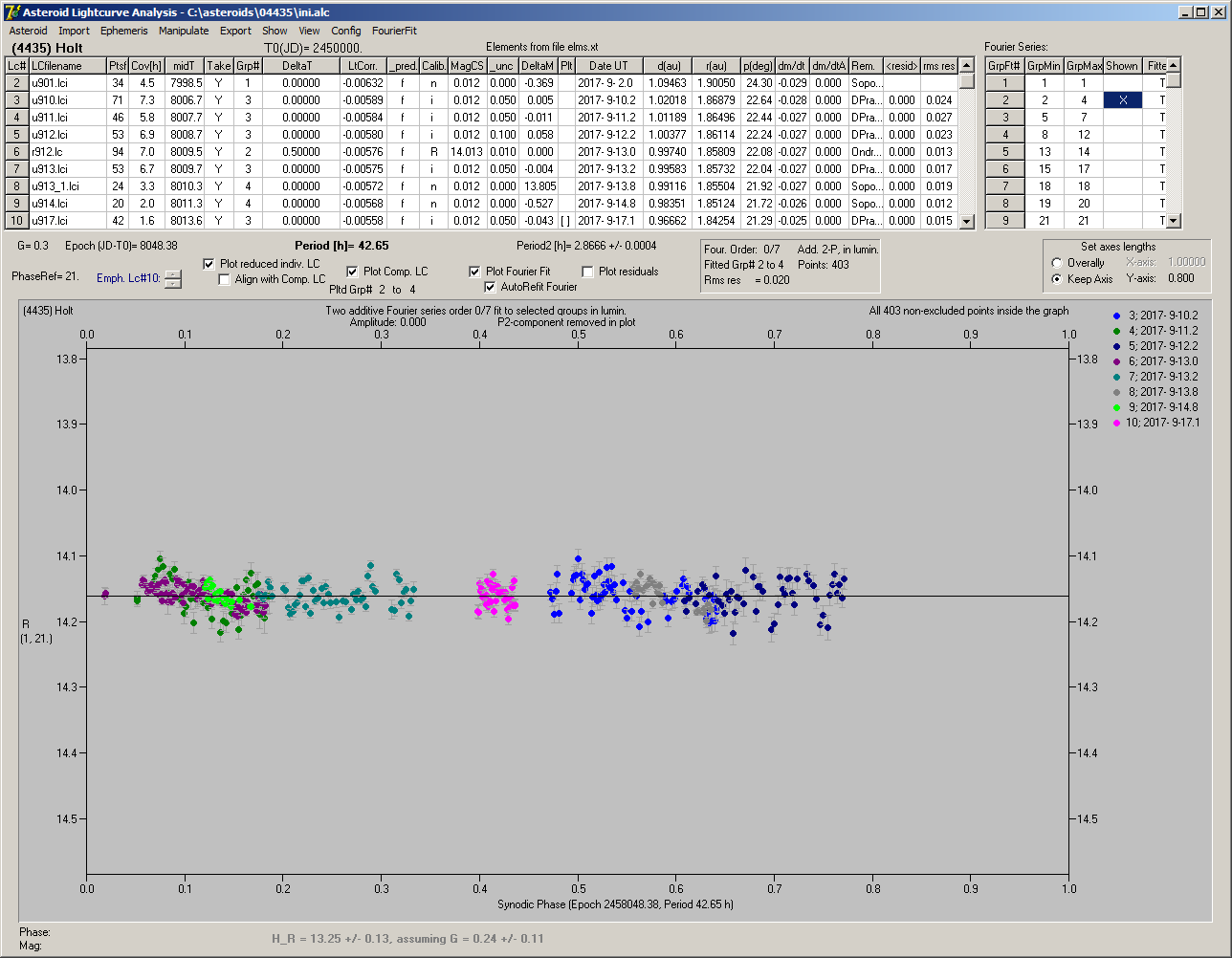Viewport: 1232px width, 958px height.
Task: Click the application icon in the title bar
Action: point(11,11)
